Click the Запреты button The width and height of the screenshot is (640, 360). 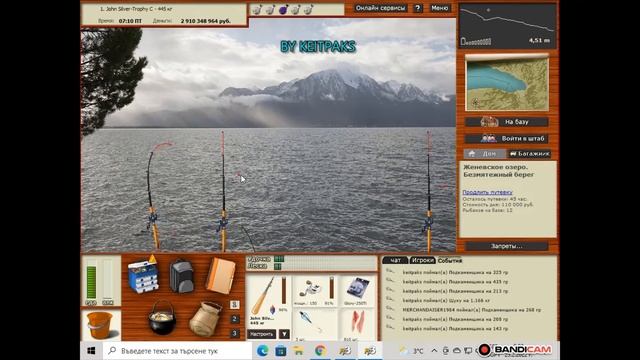click(x=507, y=246)
